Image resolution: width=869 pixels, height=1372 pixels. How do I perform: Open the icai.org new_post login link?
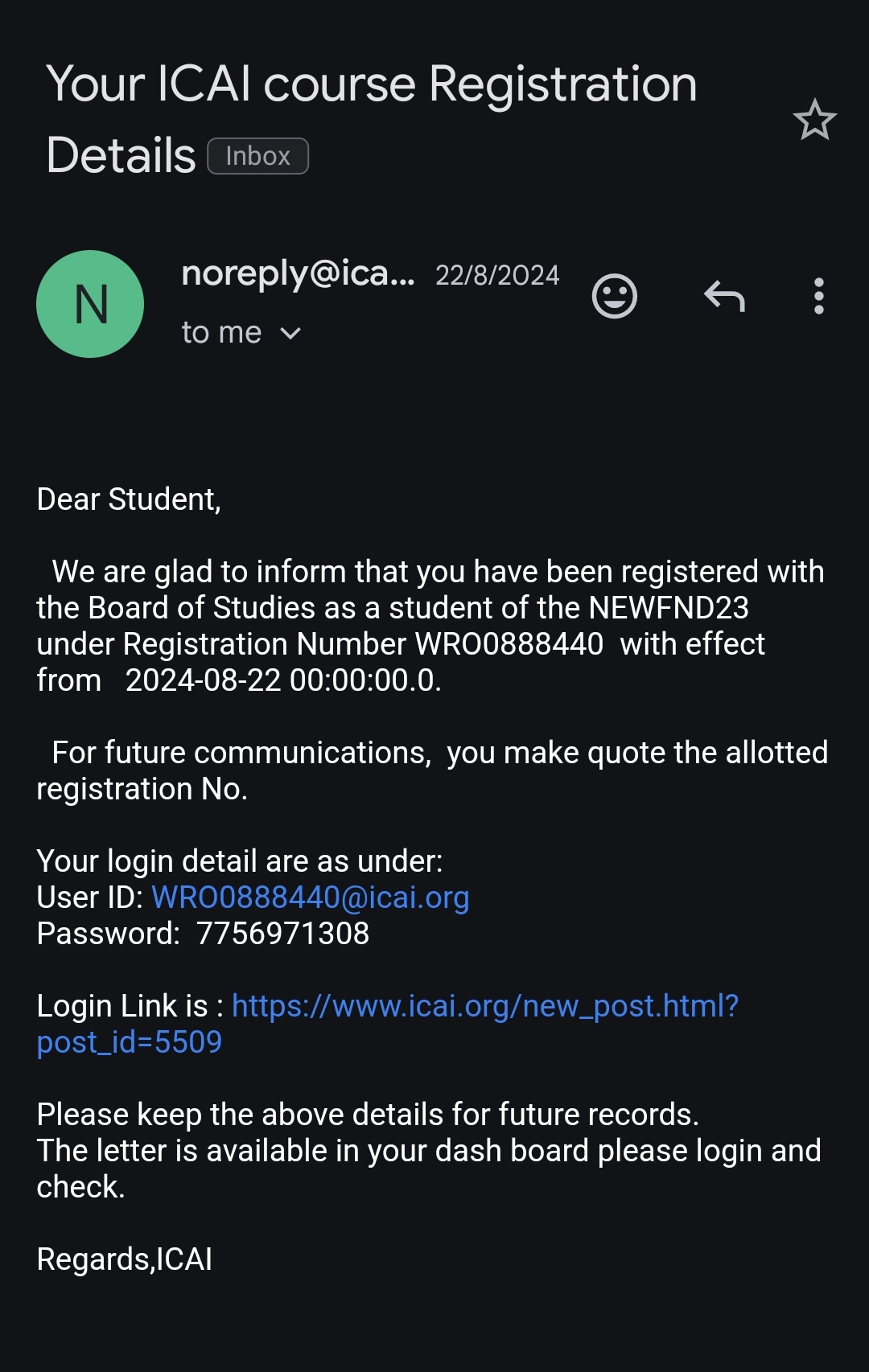[x=484, y=1006]
